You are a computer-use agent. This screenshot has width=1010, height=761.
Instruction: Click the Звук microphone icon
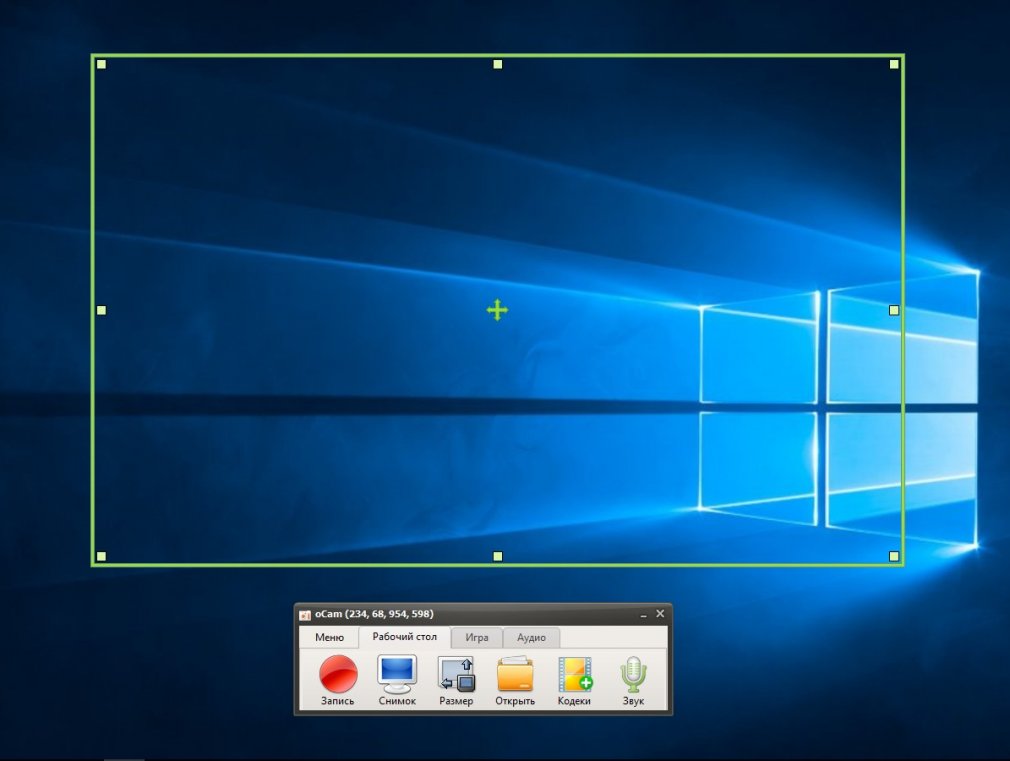tap(633, 680)
